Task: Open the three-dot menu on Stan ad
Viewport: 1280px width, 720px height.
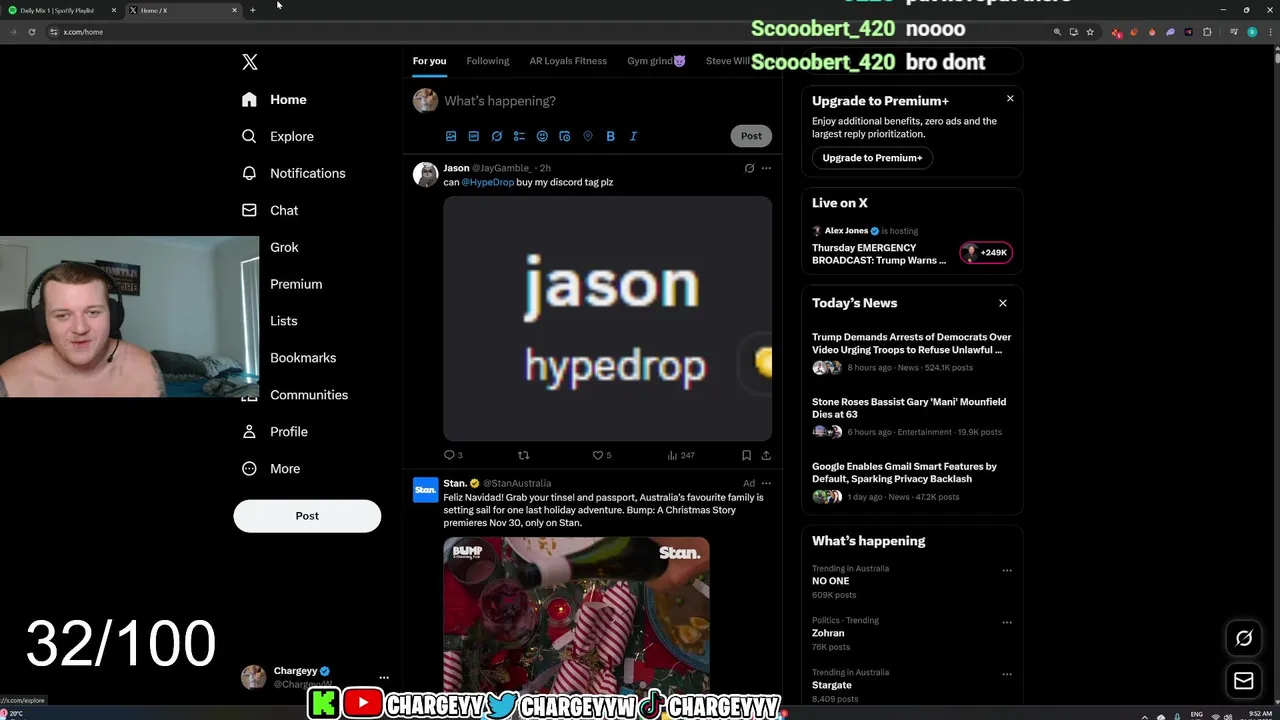Action: [766, 483]
